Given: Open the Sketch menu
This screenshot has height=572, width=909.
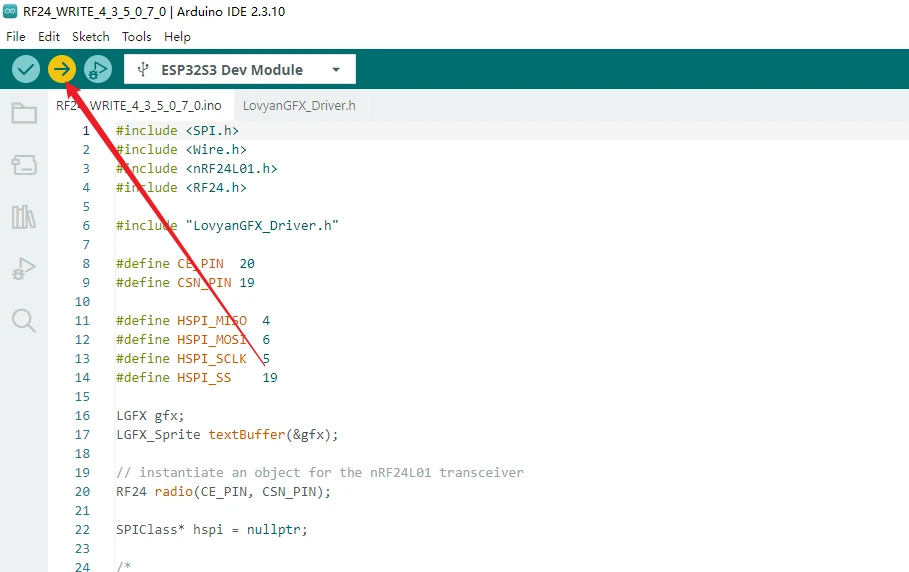Looking at the screenshot, I should (90, 37).
